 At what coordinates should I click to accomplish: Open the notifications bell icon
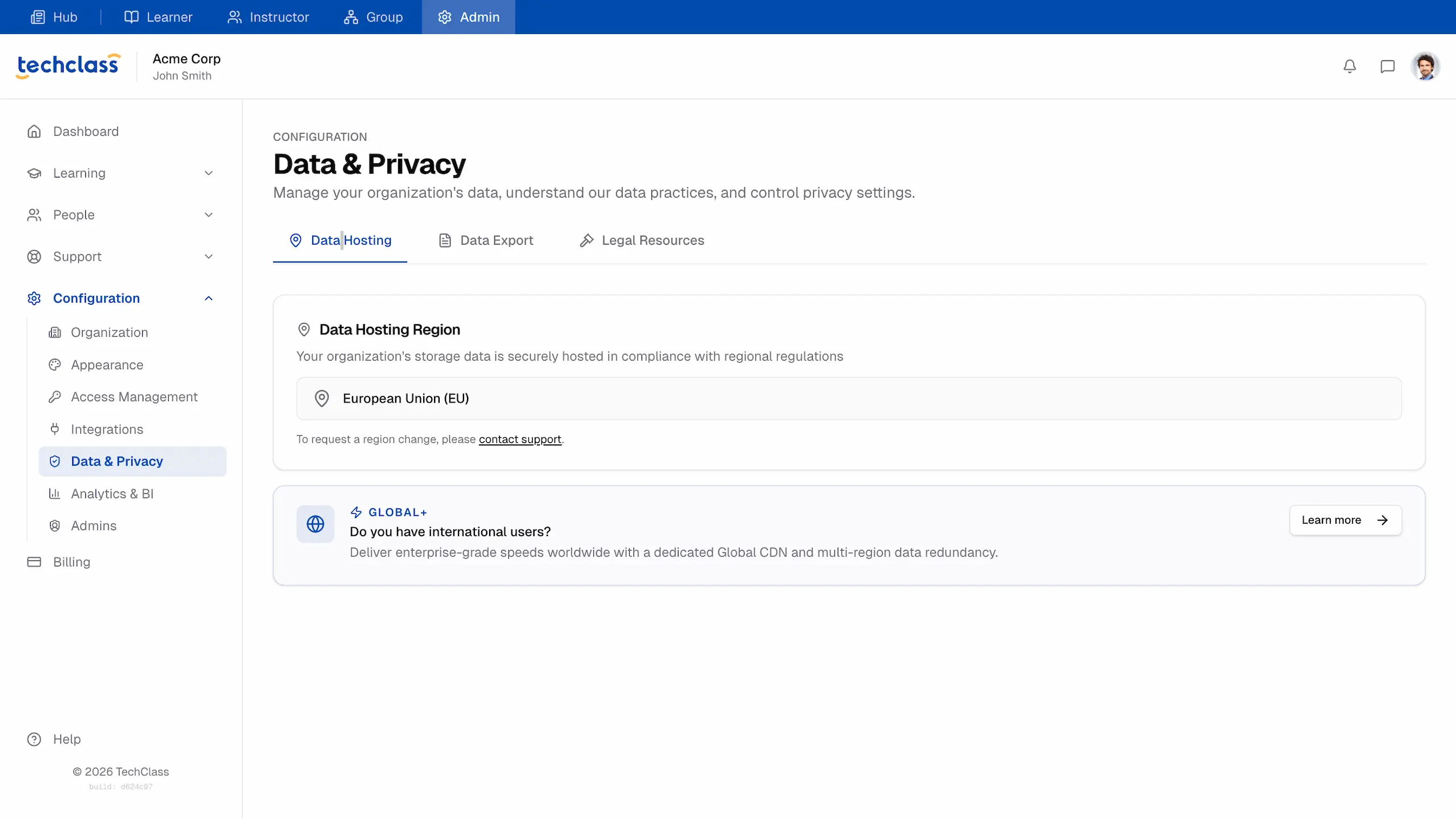point(1350,67)
